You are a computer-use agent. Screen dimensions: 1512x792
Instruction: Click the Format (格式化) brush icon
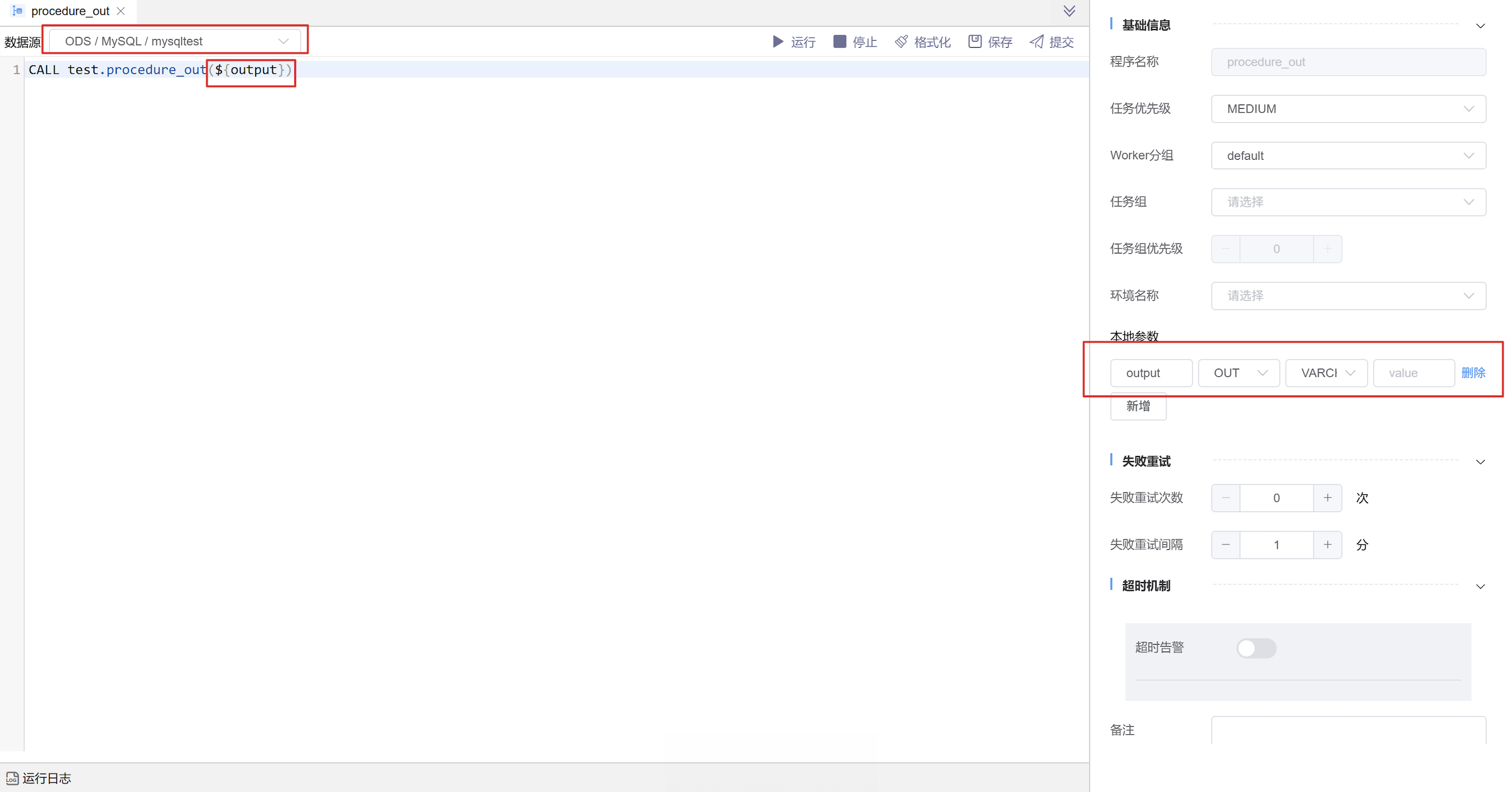[x=901, y=42]
